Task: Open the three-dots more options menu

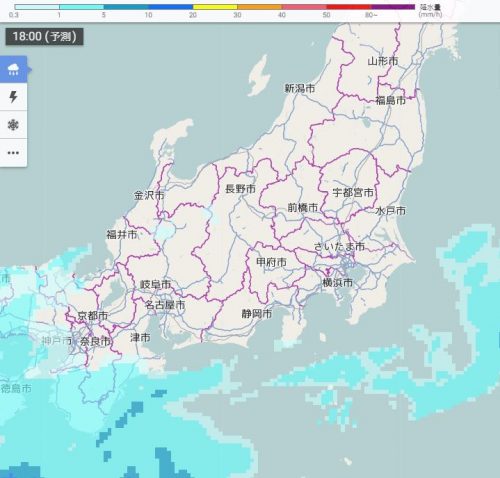Action: (13, 153)
